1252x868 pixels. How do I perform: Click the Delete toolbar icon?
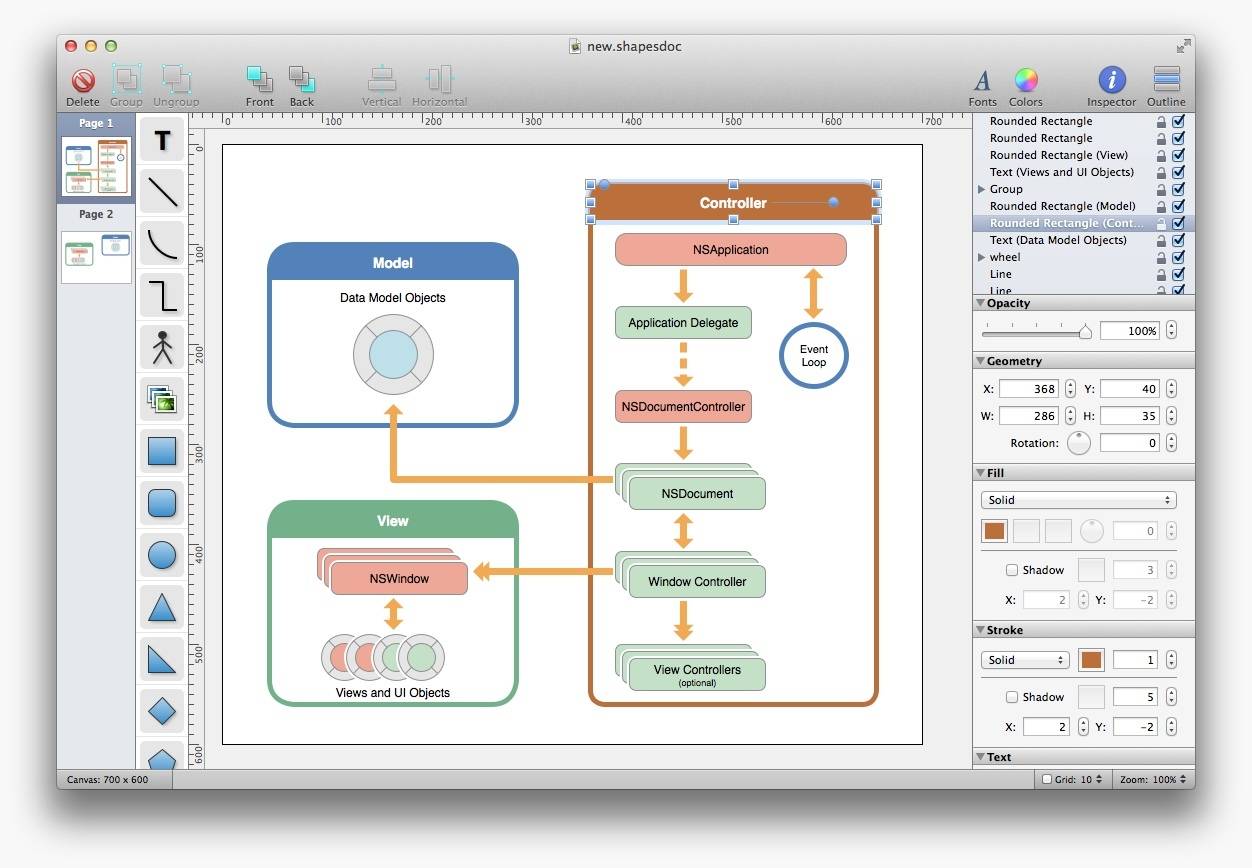coord(83,81)
